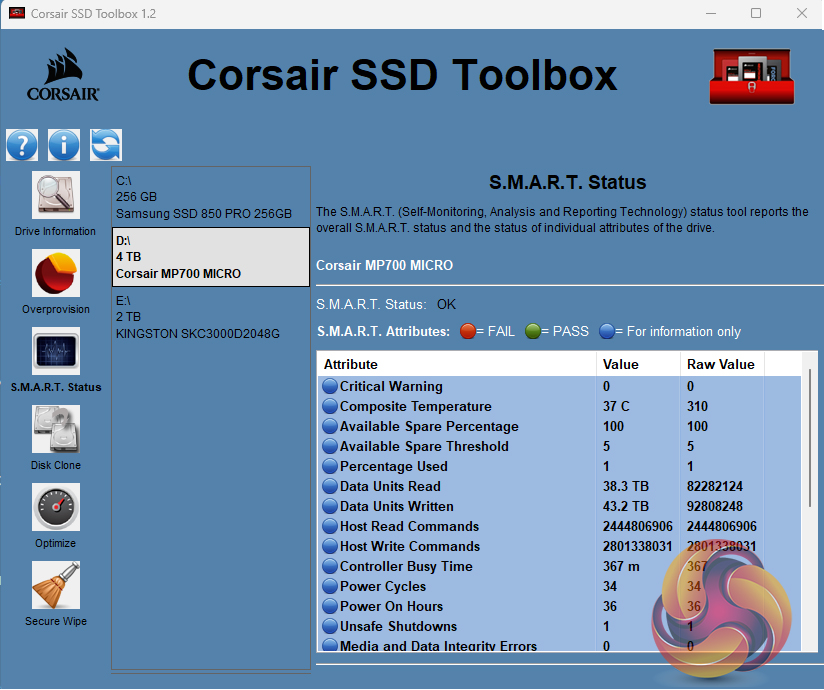Click the refresh drives icon
The image size is (824, 690).
[x=106, y=145]
